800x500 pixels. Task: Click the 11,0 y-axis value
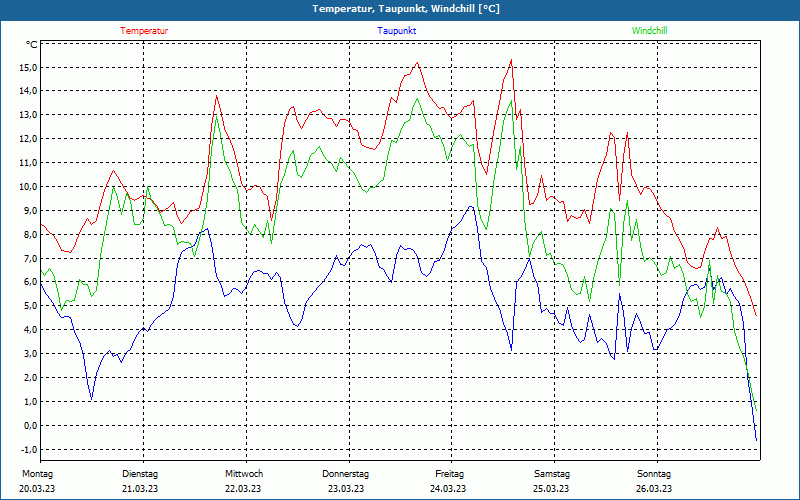pyautogui.click(x=28, y=163)
